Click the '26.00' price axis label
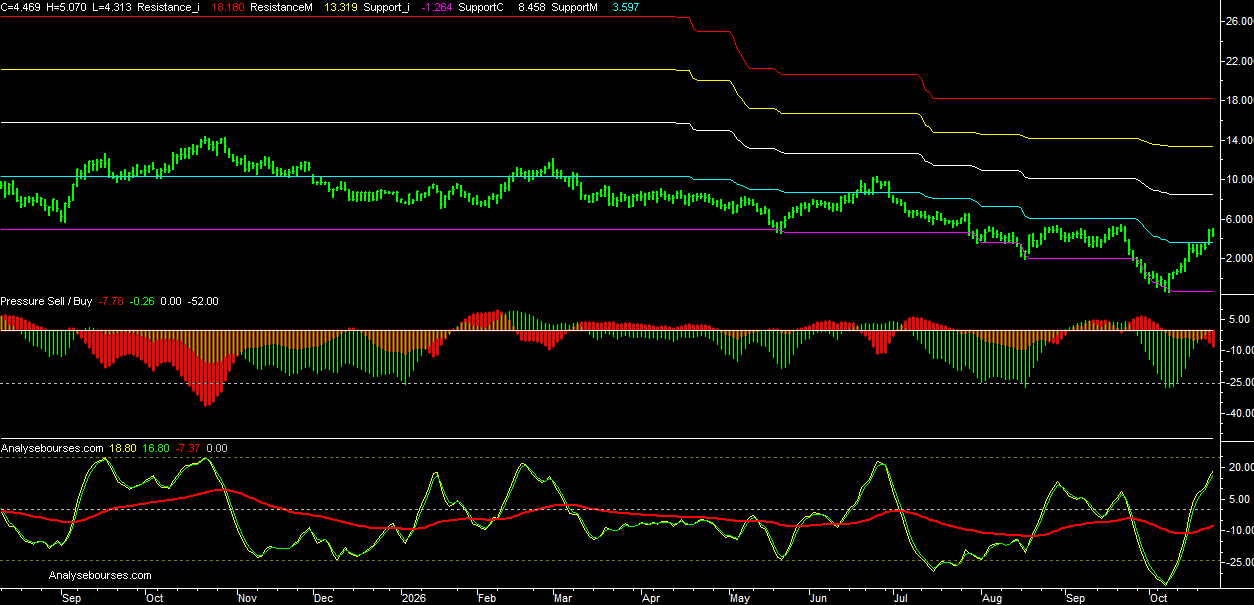1254x605 pixels. point(1239,21)
